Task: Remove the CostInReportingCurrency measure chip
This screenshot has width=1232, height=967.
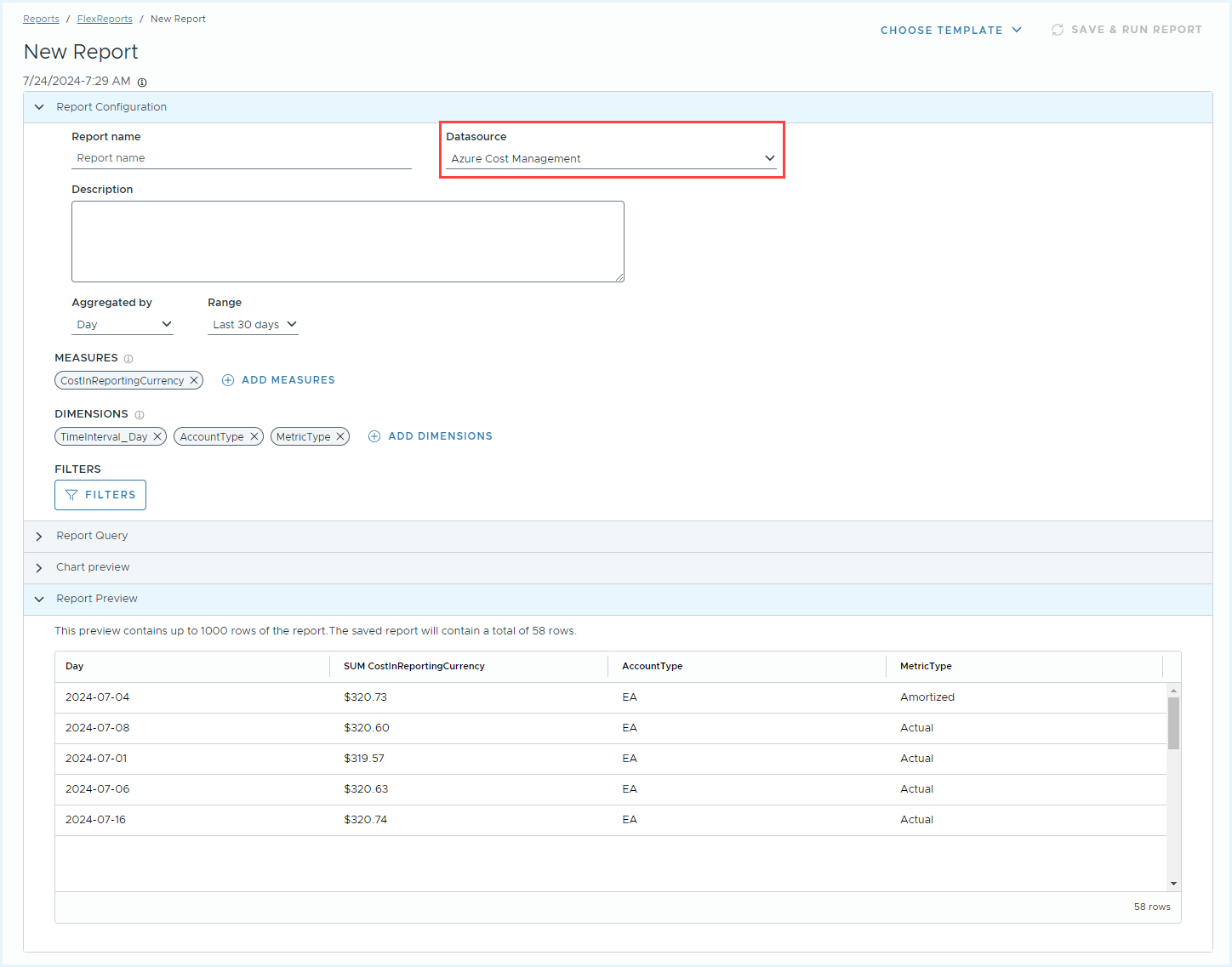Action: [194, 380]
